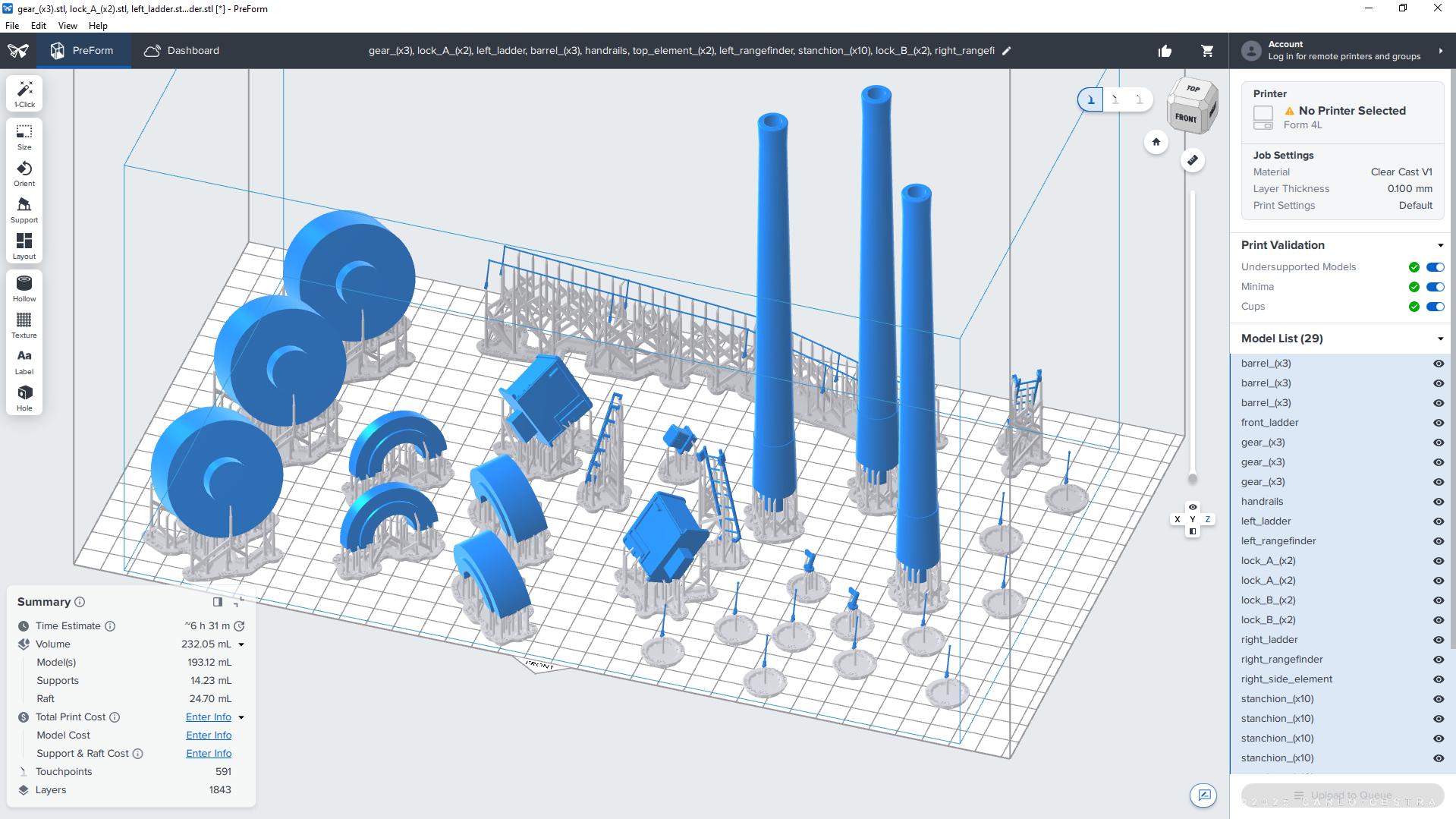Click the pencil icon to rename job
This screenshot has height=819, width=1456.
tap(1007, 51)
